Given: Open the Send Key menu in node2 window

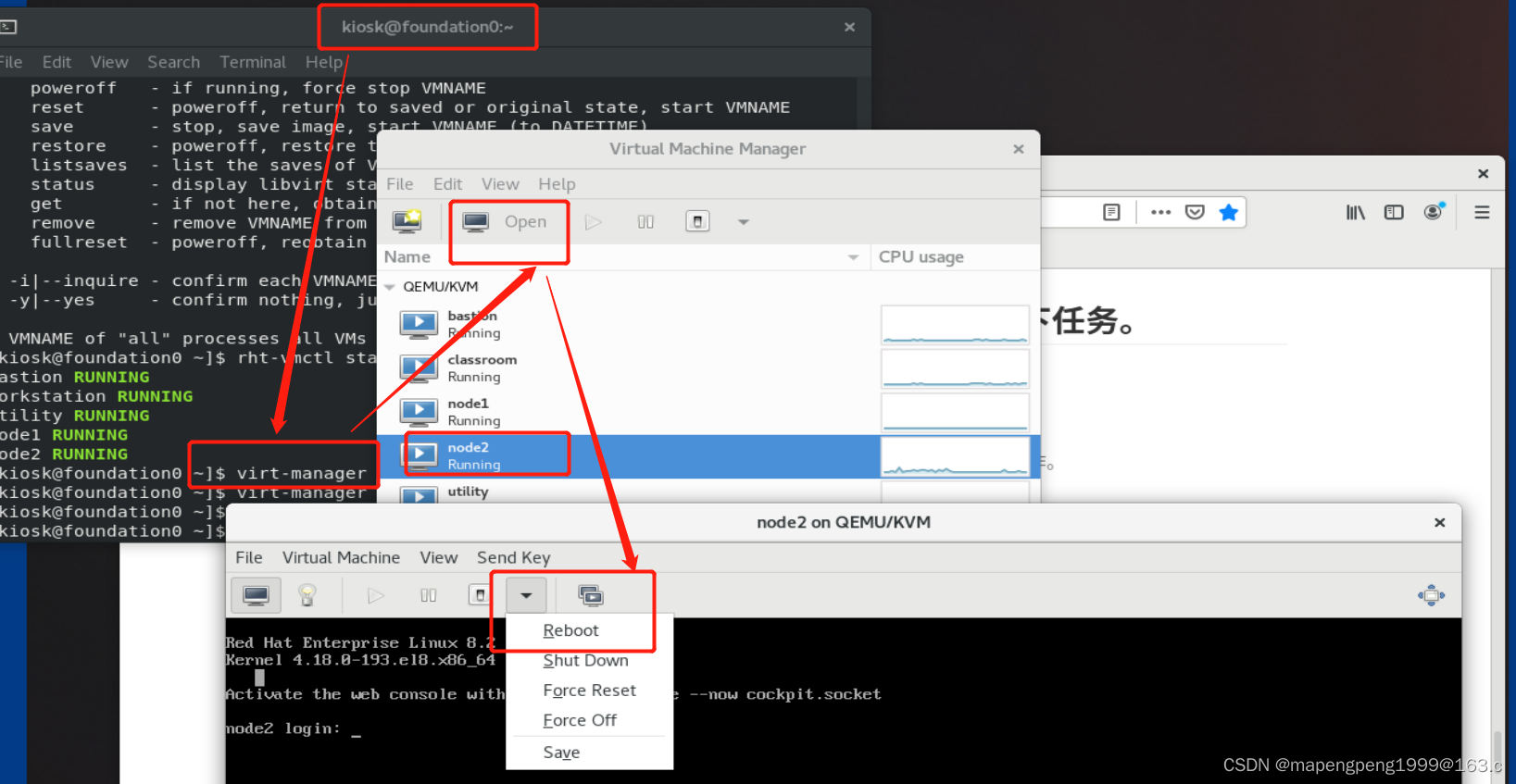Looking at the screenshot, I should tap(514, 557).
